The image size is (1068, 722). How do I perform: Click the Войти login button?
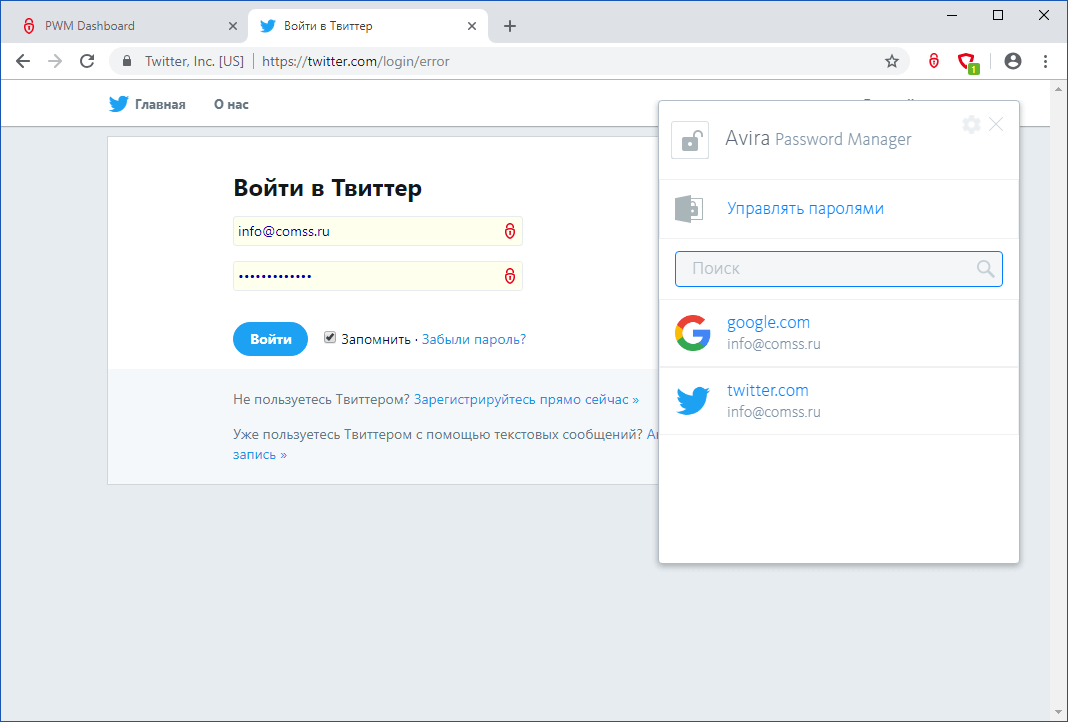(x=270, y=338)
